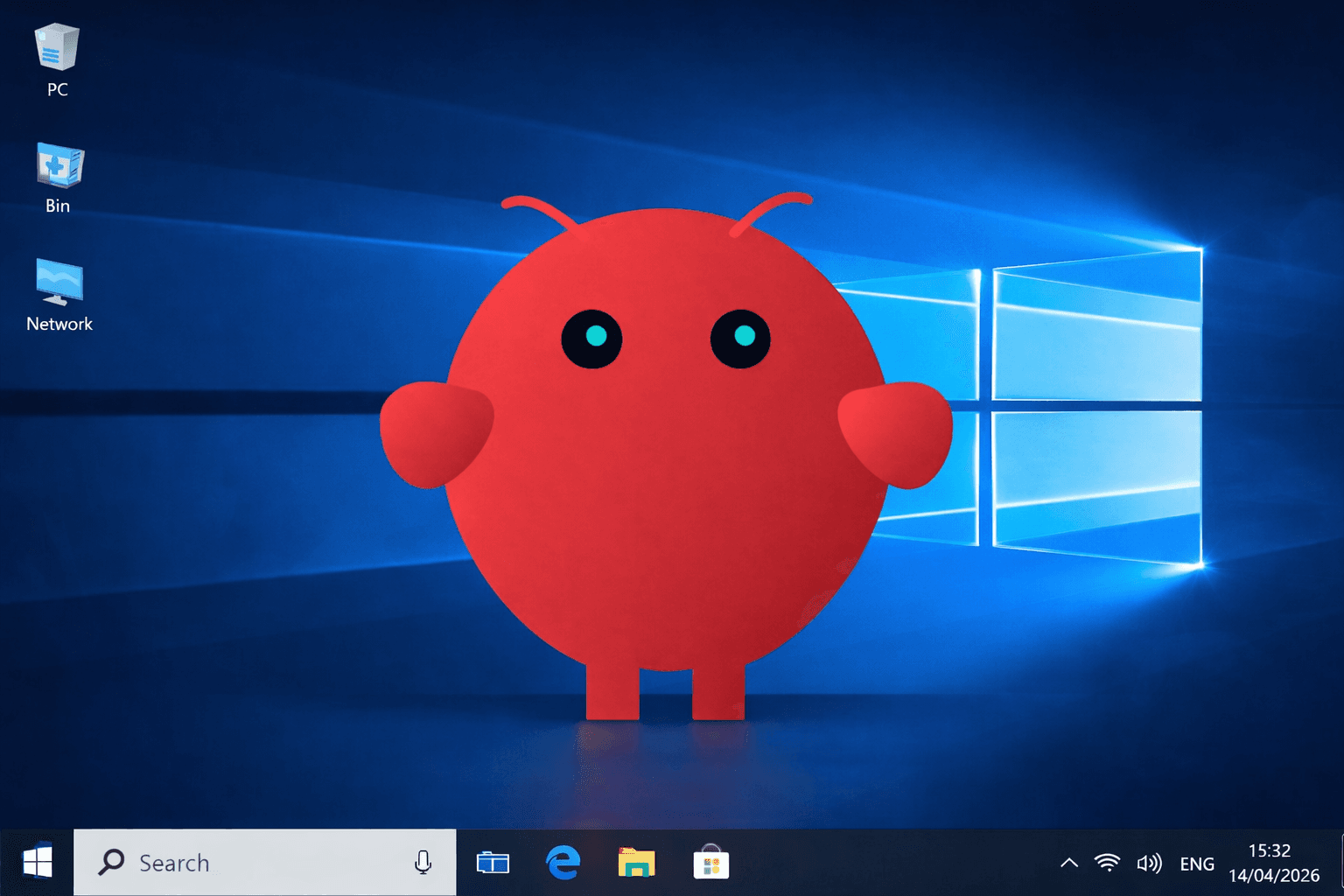Open the PC icon on the desktop

56,52
